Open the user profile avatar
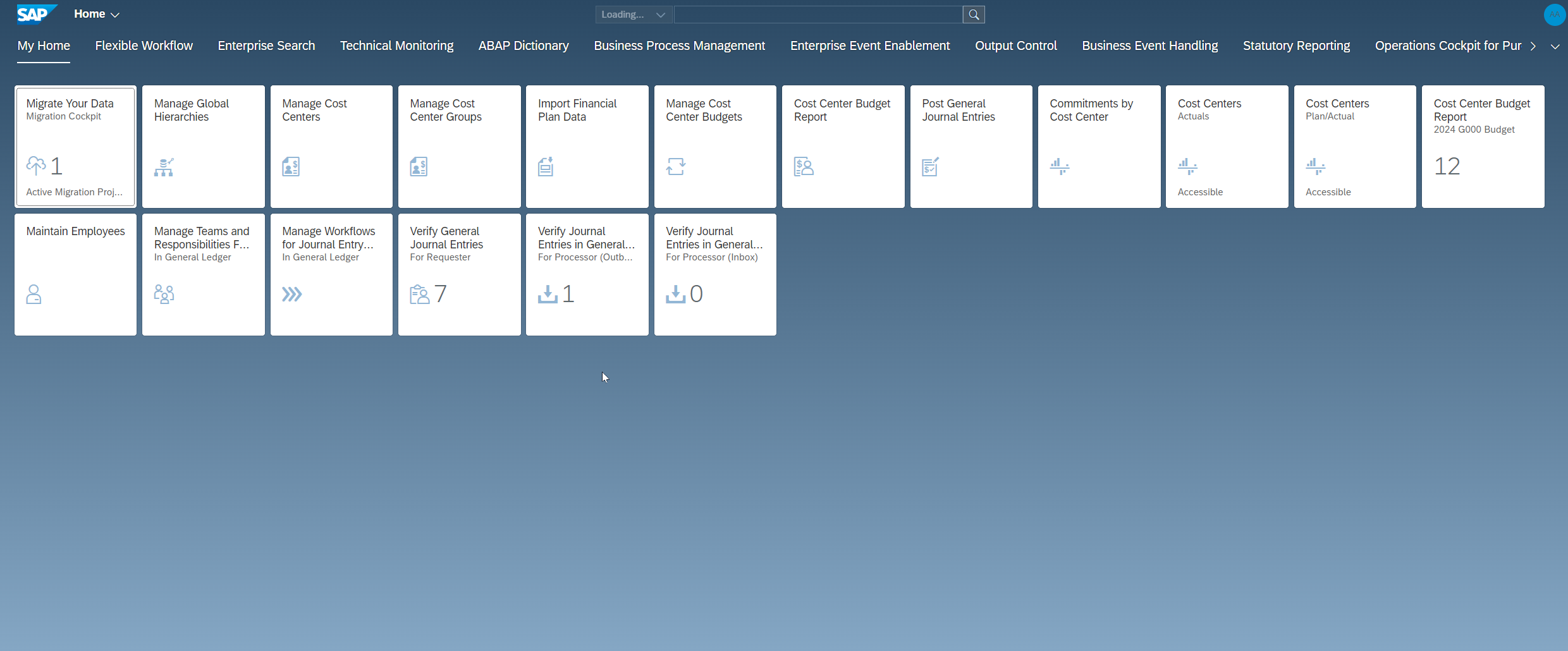 click(1554, 15)
